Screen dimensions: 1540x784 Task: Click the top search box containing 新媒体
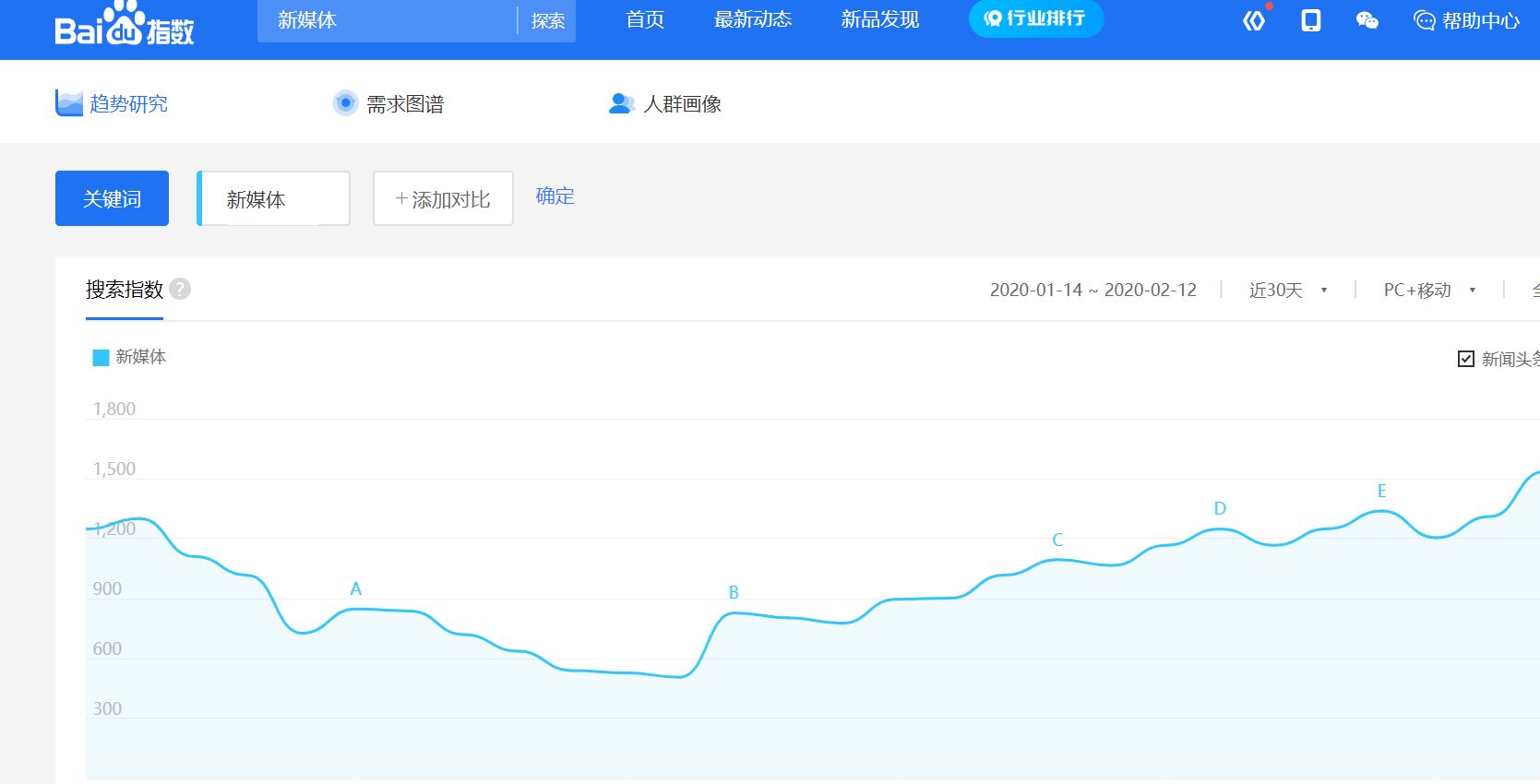pyautogui.click(x=388, y=20)
